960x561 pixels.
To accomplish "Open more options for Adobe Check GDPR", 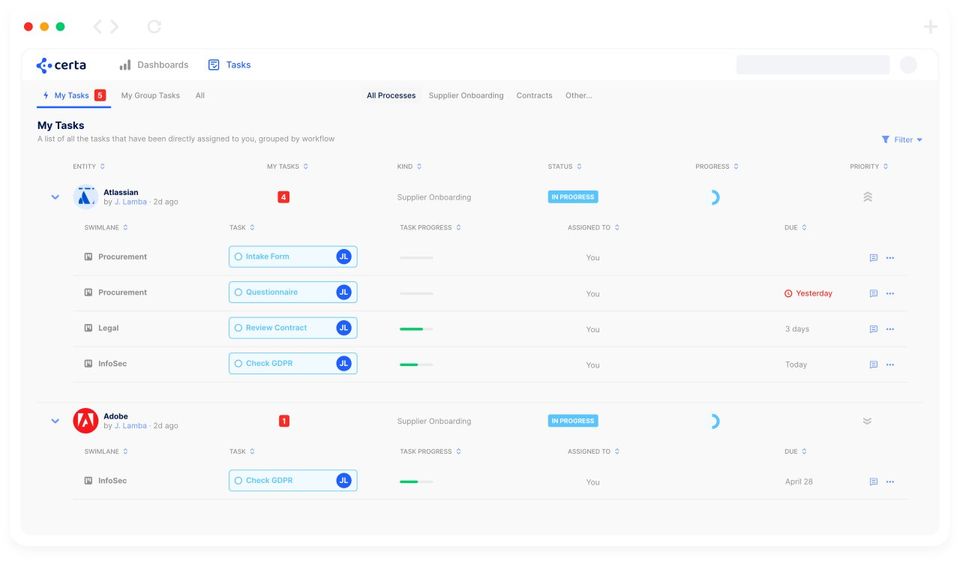I will (890, 481).
